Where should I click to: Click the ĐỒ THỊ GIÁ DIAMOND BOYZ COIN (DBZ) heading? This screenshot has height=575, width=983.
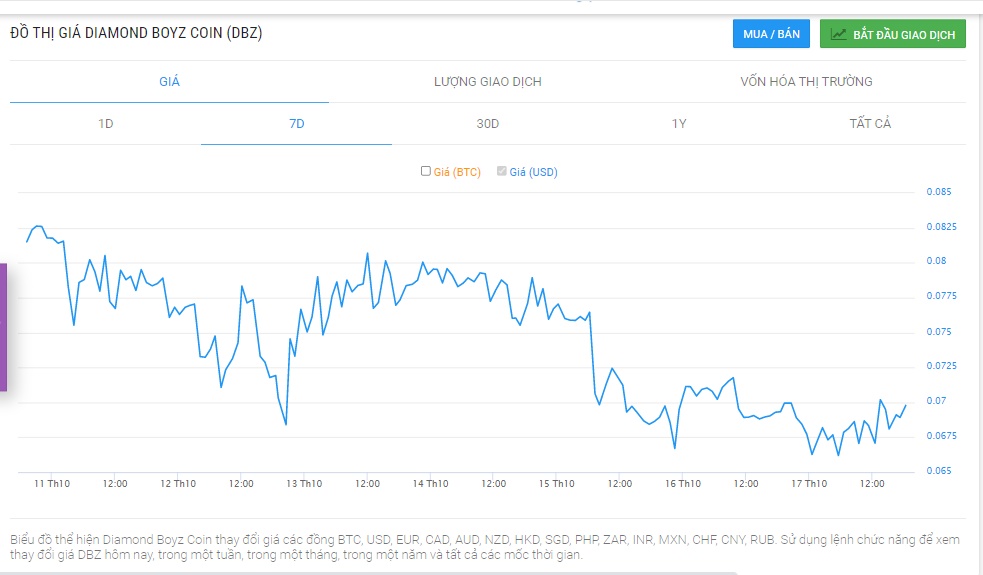(x=136, y=33)
